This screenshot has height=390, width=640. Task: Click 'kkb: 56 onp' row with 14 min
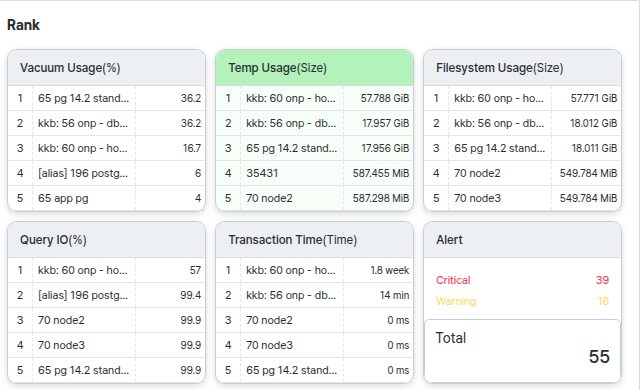click(x=314, y=295)
